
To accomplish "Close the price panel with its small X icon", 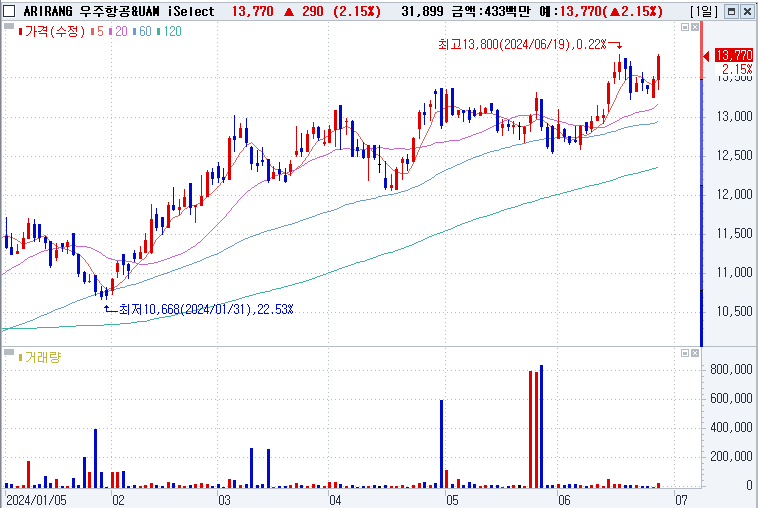I will pyautogui.click(x=695, y=27).
